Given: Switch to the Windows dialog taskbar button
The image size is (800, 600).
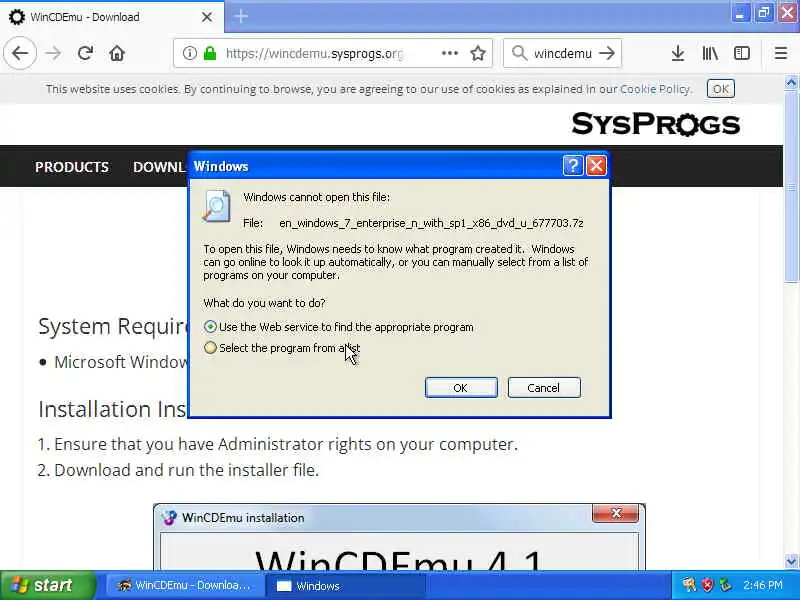Looking at the screenshot, I should point(346,585).
